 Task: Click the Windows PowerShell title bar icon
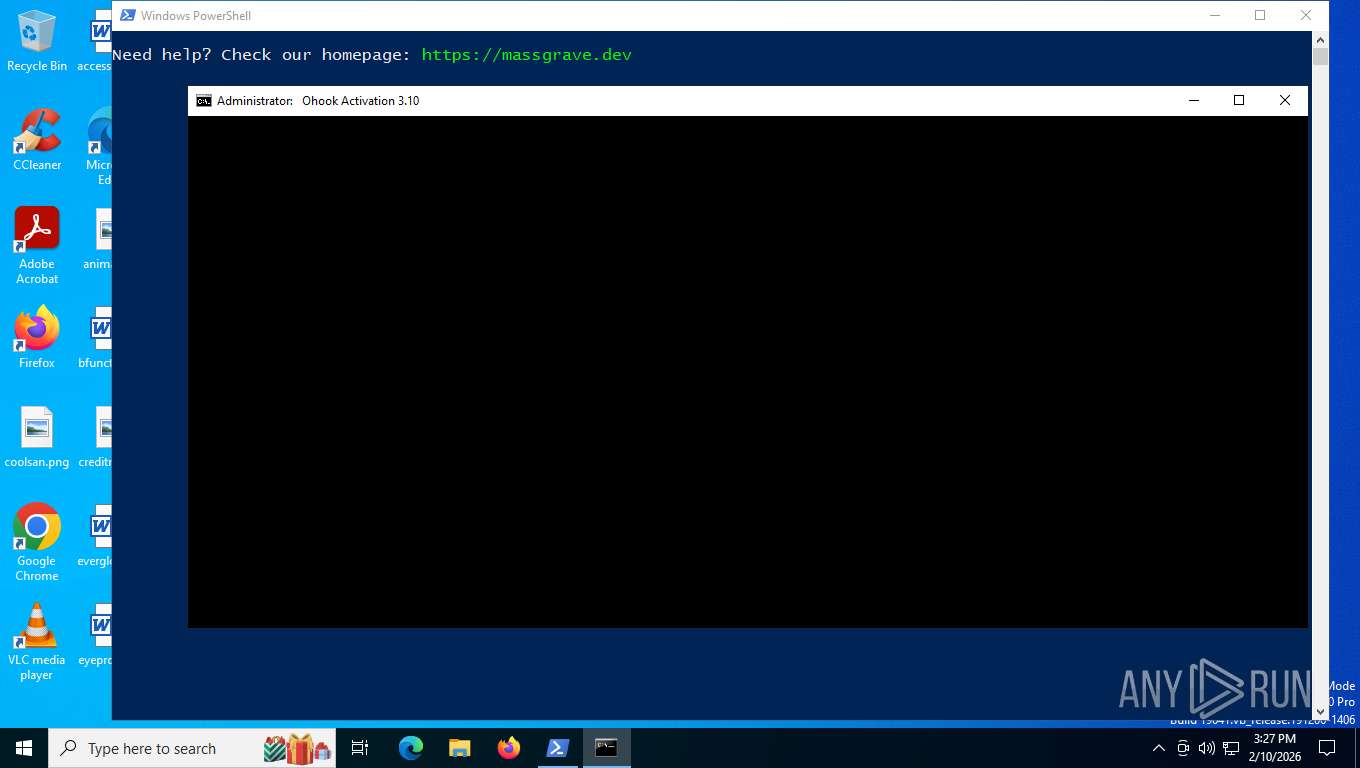128,15
